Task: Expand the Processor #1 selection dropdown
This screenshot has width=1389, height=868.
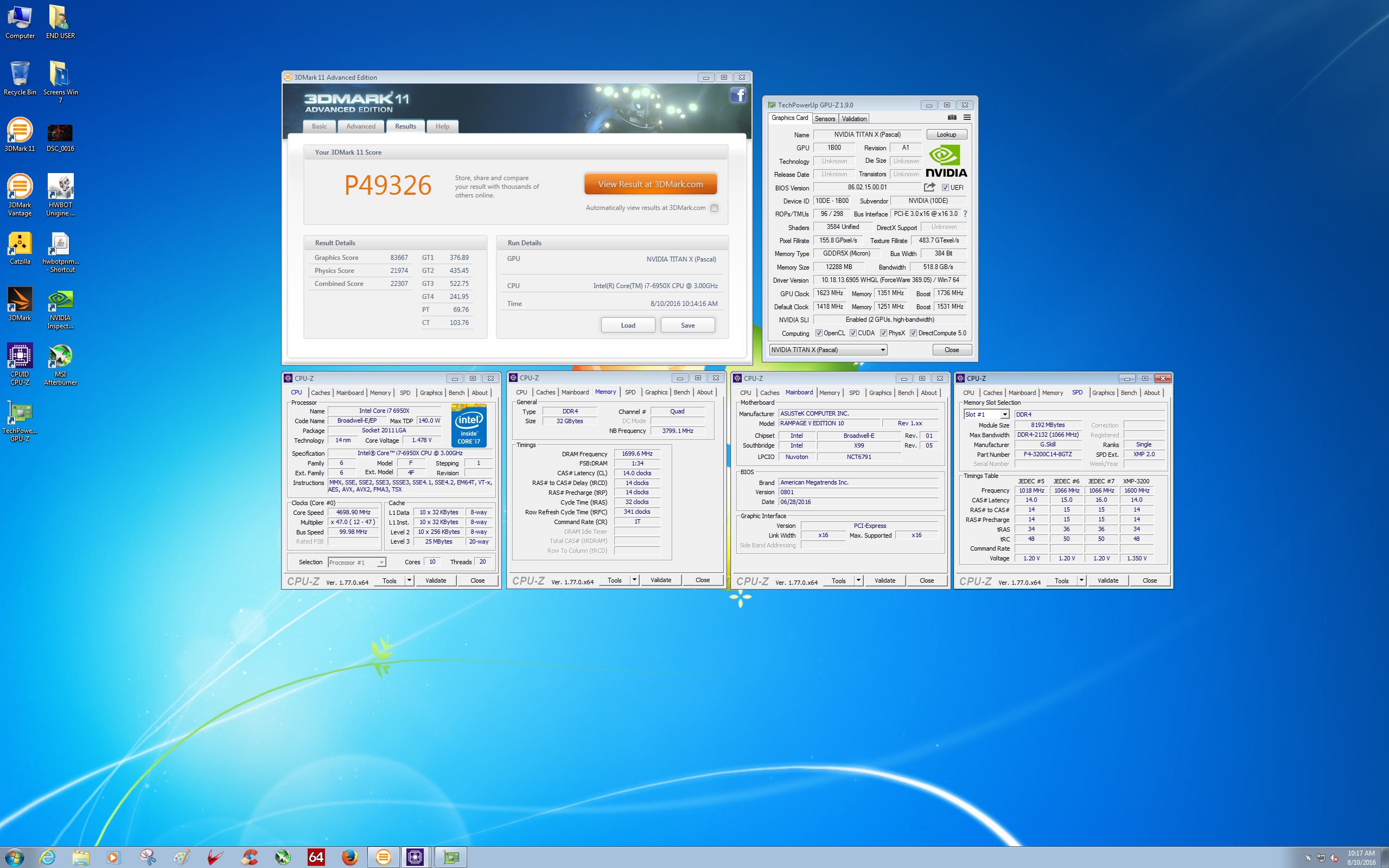Action: coord(381,563)
